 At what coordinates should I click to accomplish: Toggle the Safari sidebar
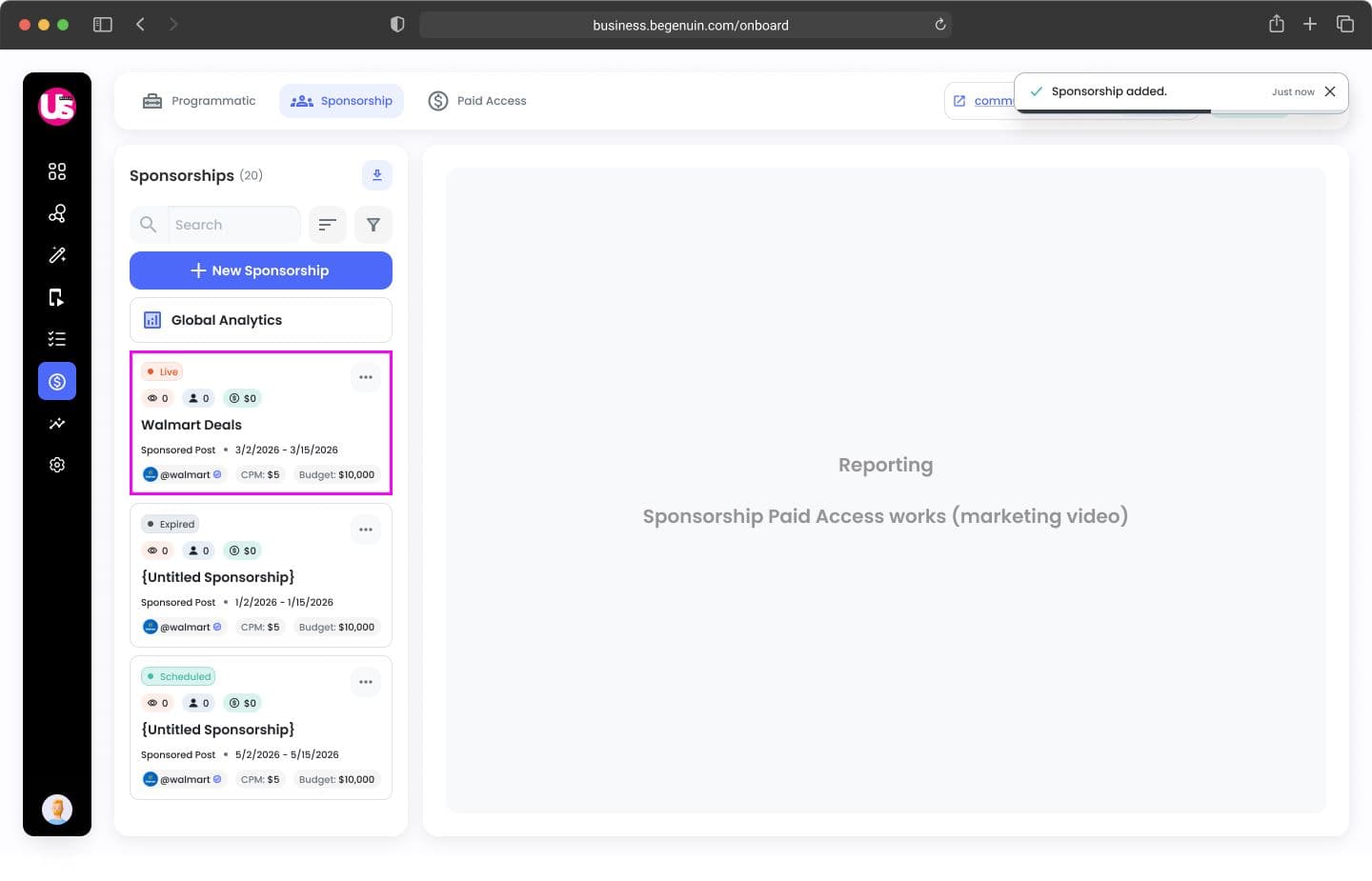coord(103,25)
